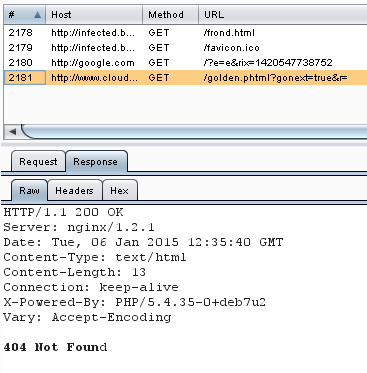
Task: Click the /golden.phtml URL cell
Action: [x=275, y=78]
